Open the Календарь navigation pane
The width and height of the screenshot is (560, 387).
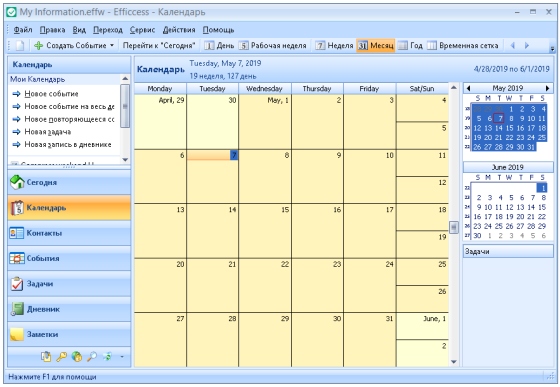69,208
